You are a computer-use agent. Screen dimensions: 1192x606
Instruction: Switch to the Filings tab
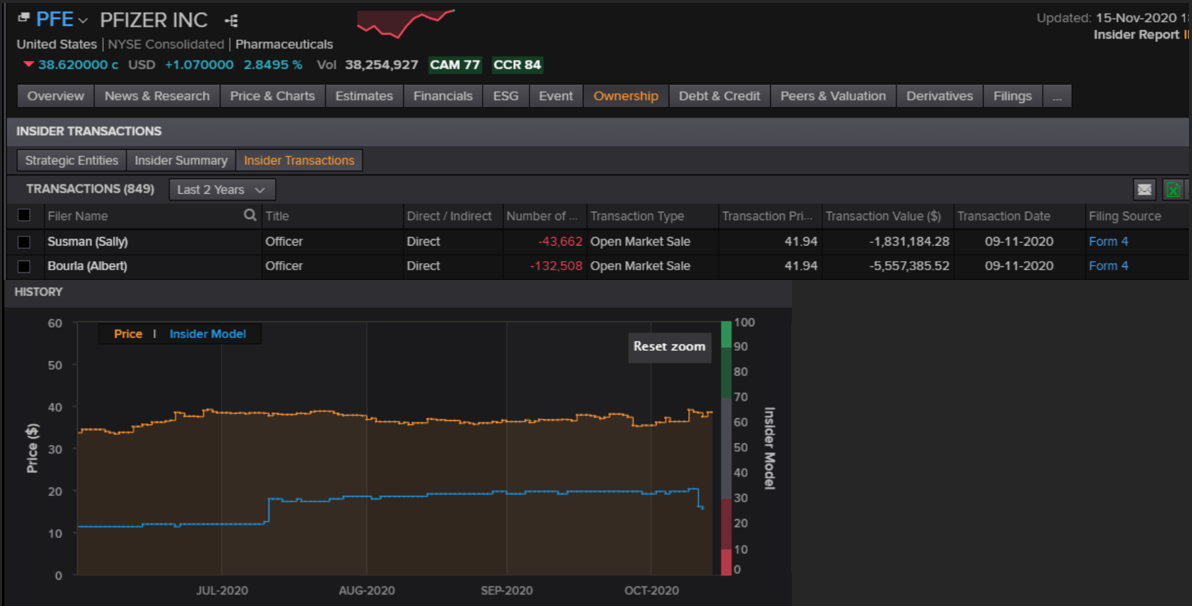(1013, 96)
